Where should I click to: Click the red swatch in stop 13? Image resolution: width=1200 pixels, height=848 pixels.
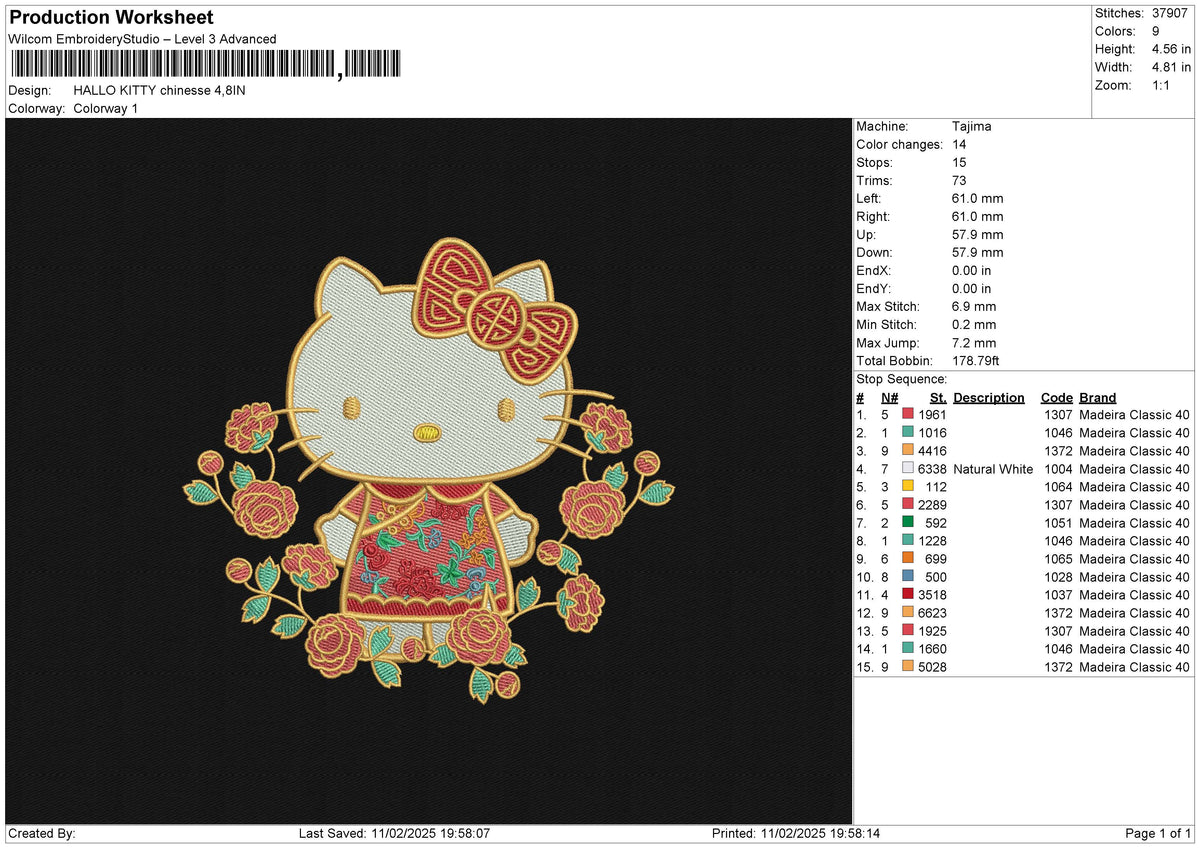coord(908,631)
